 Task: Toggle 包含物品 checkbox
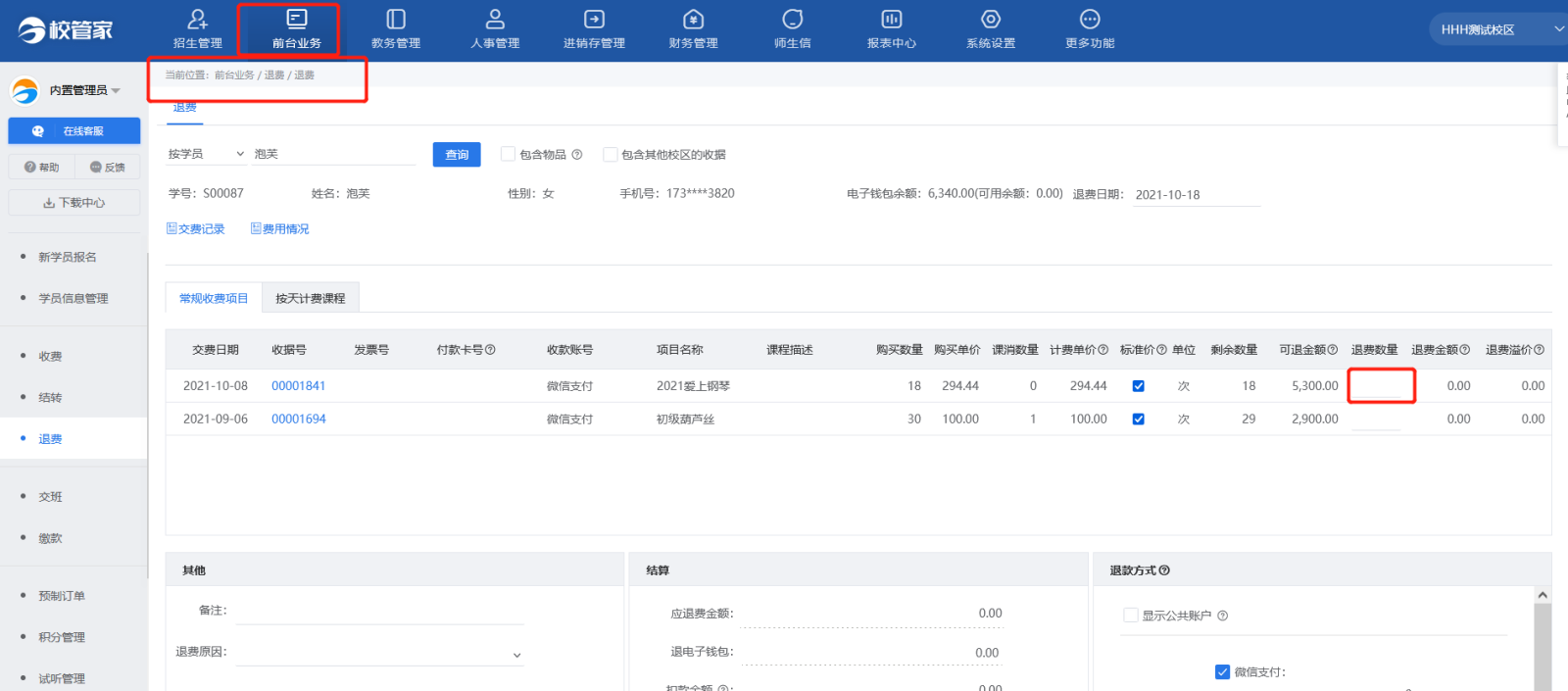(508, 154)
